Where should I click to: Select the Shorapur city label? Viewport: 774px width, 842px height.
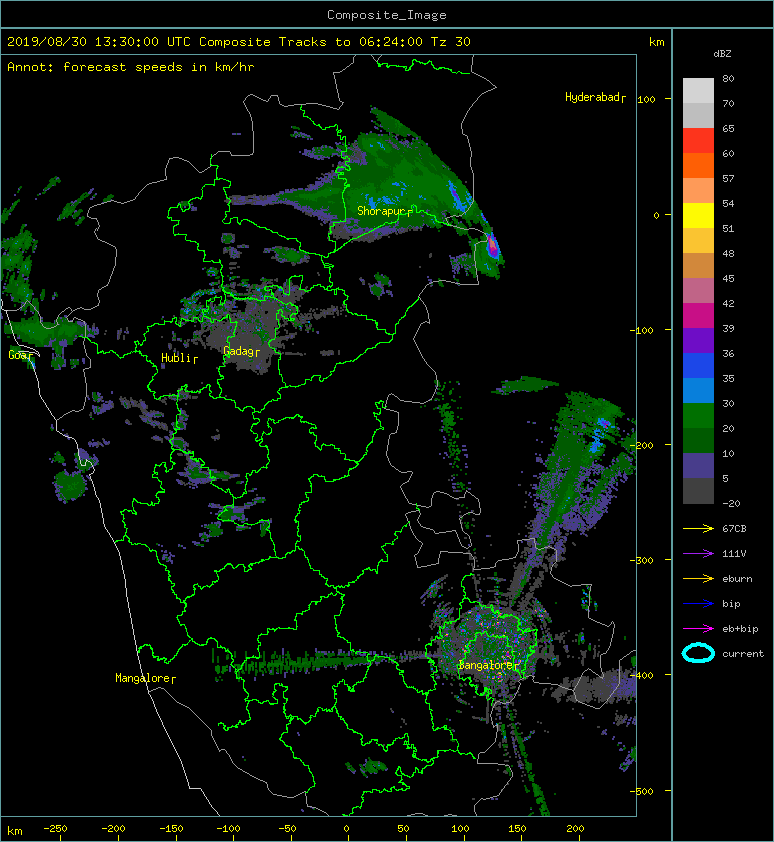[381, 211]
